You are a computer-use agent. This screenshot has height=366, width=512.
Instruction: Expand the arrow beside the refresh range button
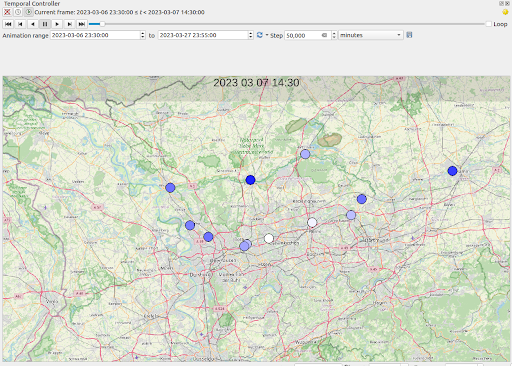267,35
